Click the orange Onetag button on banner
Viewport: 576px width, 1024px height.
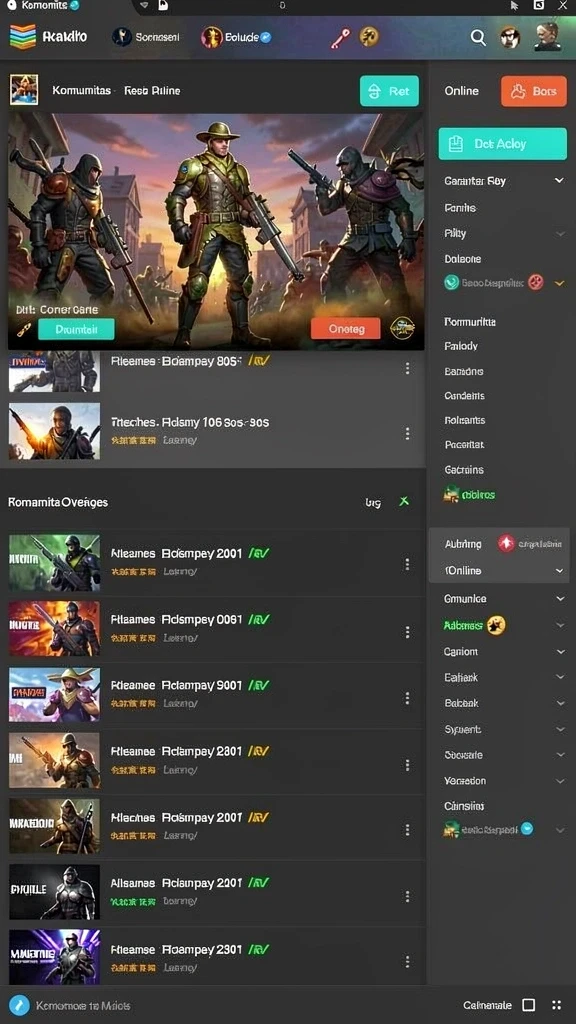point(345,328)
